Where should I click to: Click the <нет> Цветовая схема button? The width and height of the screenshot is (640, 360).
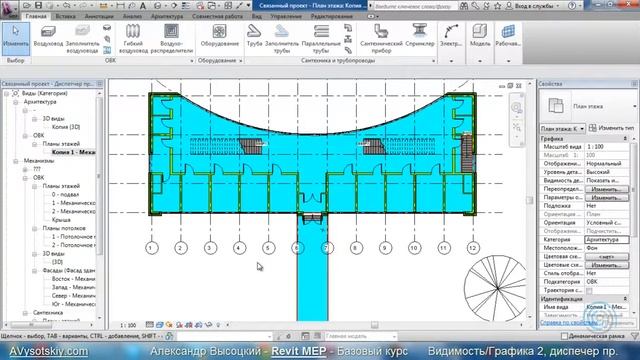tap(607, 257)
